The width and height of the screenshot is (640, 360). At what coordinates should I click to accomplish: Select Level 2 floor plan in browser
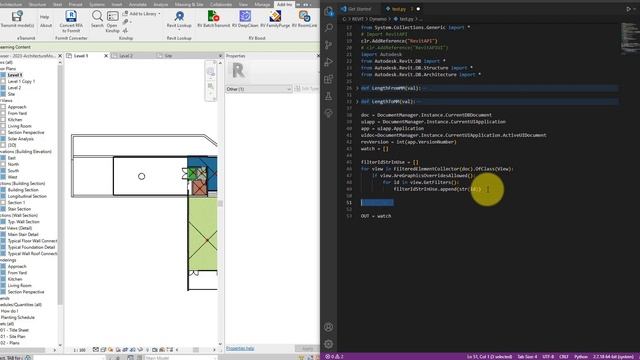click(x=14, y=88)
